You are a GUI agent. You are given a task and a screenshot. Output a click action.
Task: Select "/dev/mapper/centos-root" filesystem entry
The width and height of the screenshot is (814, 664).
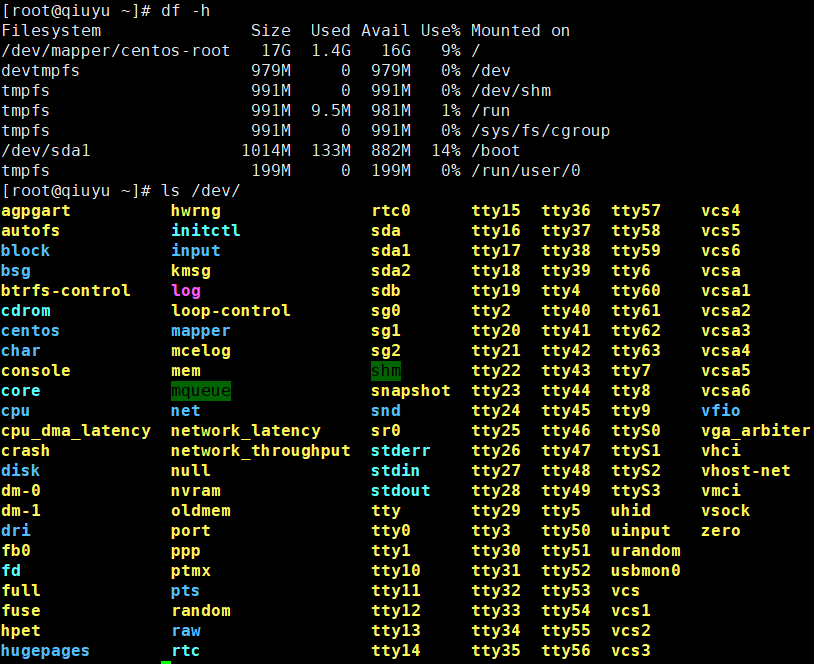pyautogui.click(x=116, y=51)
